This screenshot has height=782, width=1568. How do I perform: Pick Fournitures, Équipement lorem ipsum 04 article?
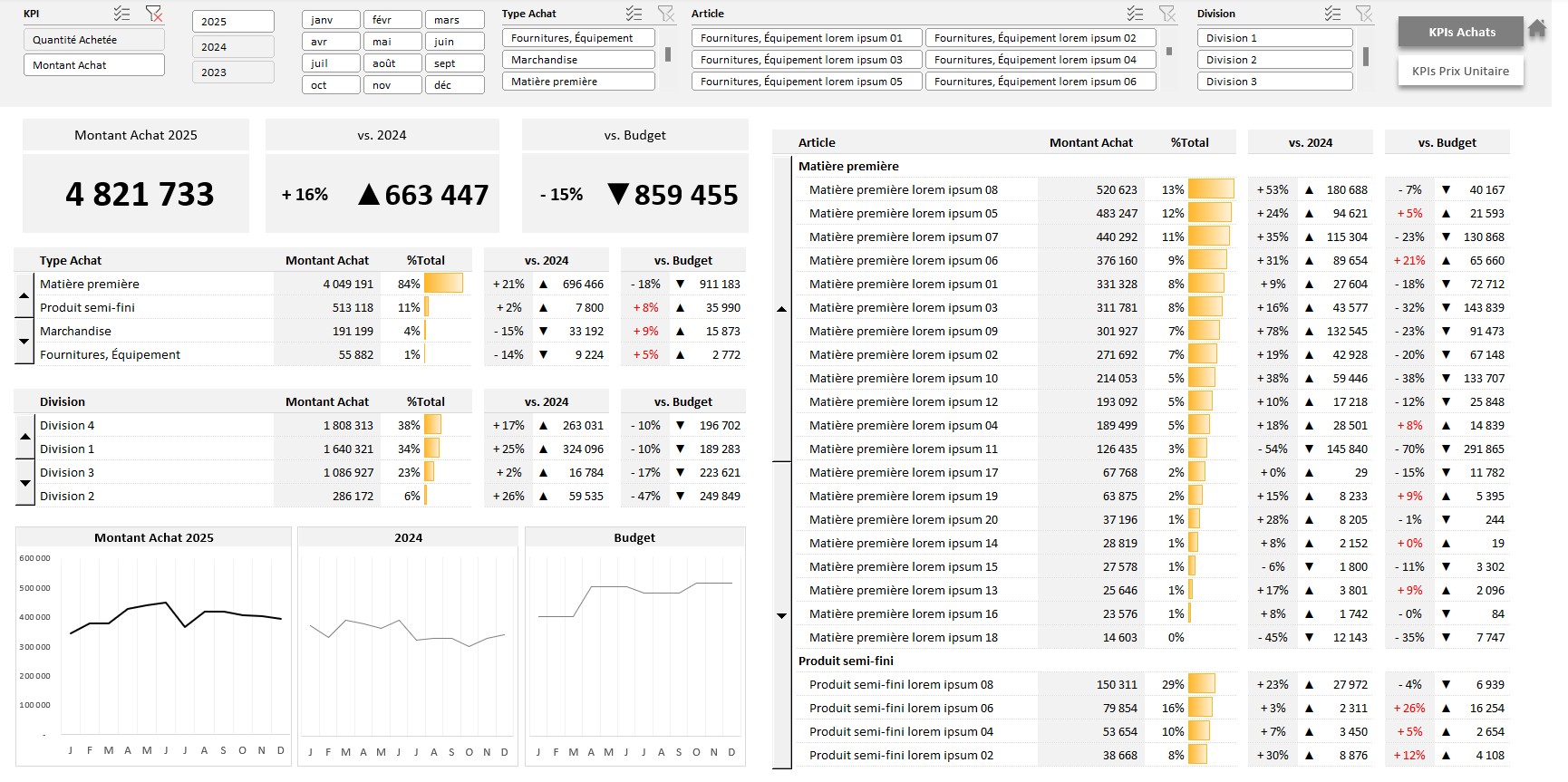tap(1040, 60)
